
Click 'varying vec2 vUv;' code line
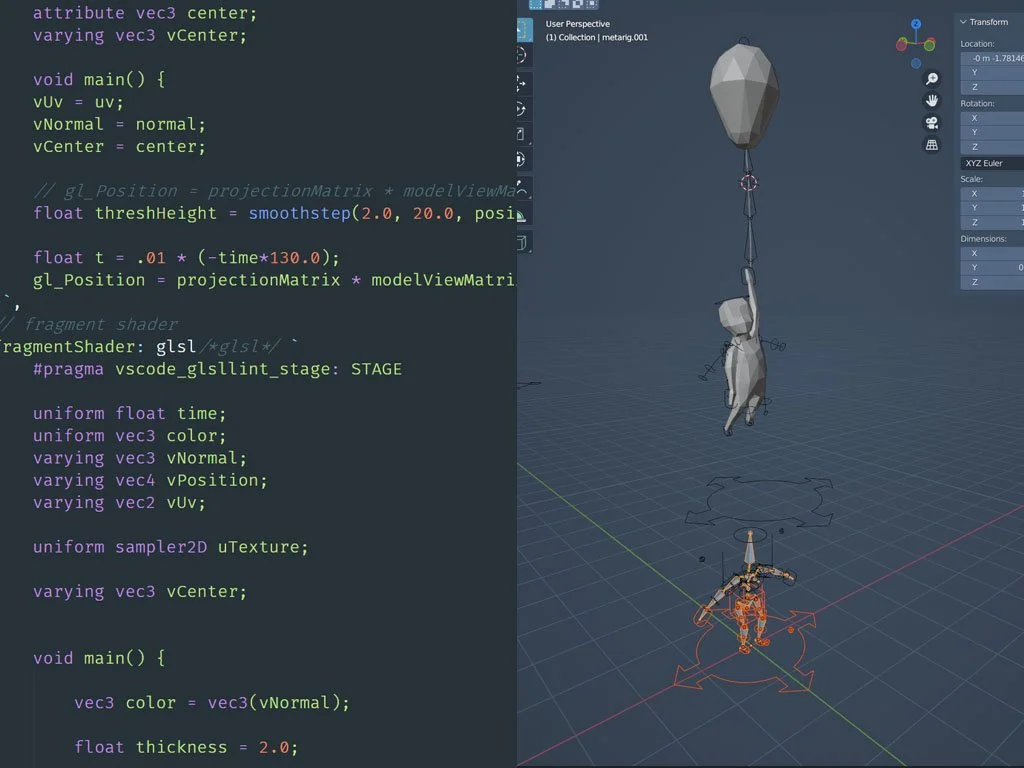point(119,503)
